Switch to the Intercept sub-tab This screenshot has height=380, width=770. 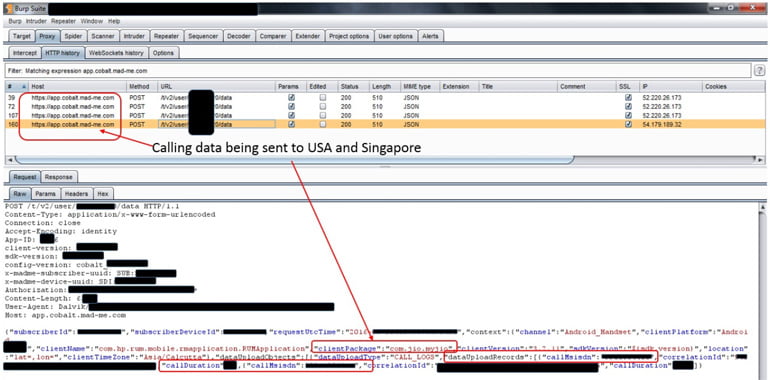(25, 53)
